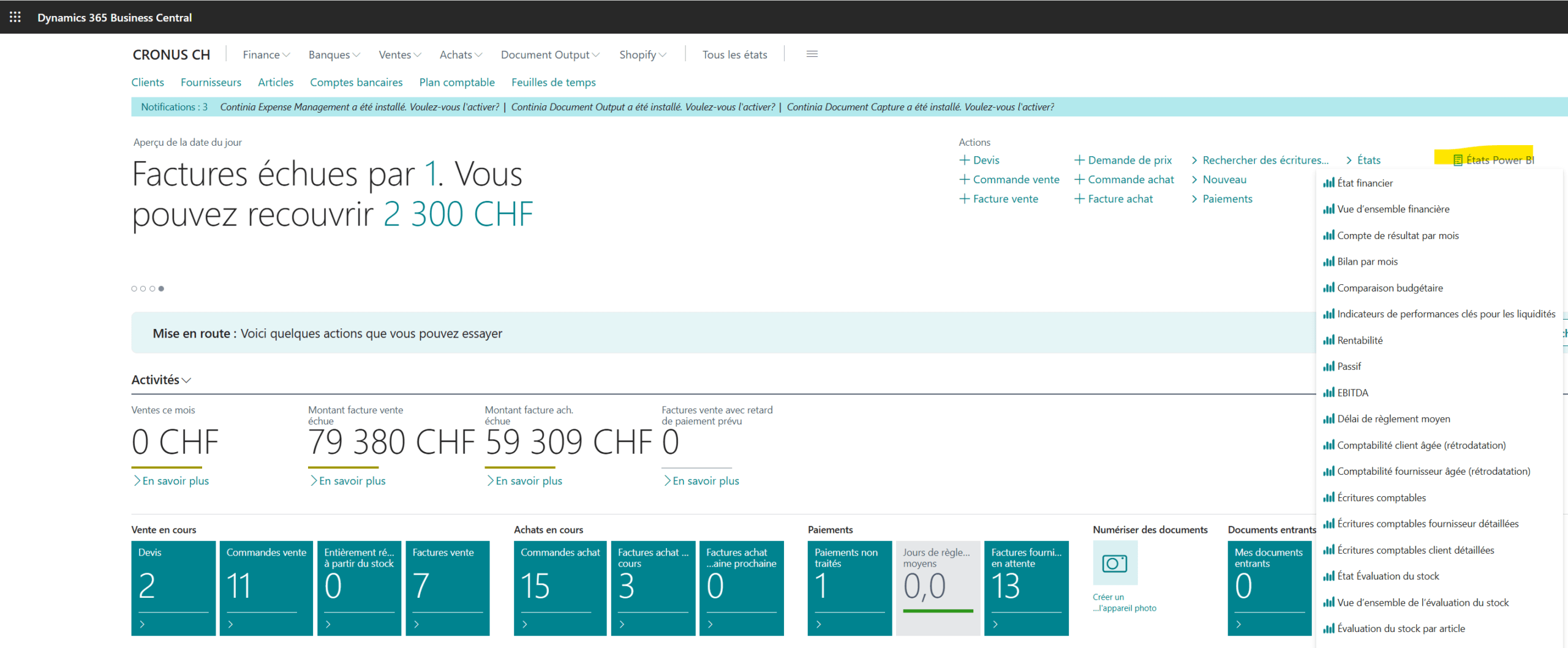Image resolution: width=1568 pixels, height=648 pixels.
Task: Click En savoir plus under Ventes ce mois
Action: (x=175, y=481)
